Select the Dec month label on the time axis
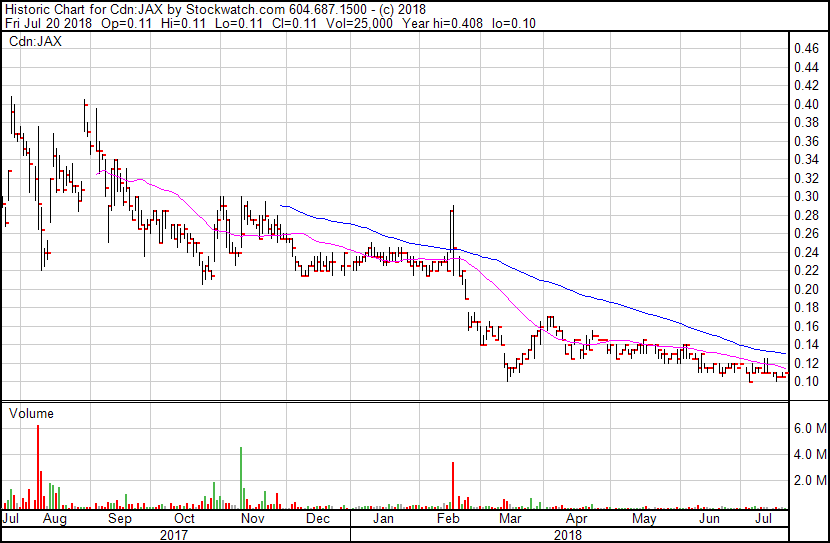 tap(318, 520)
